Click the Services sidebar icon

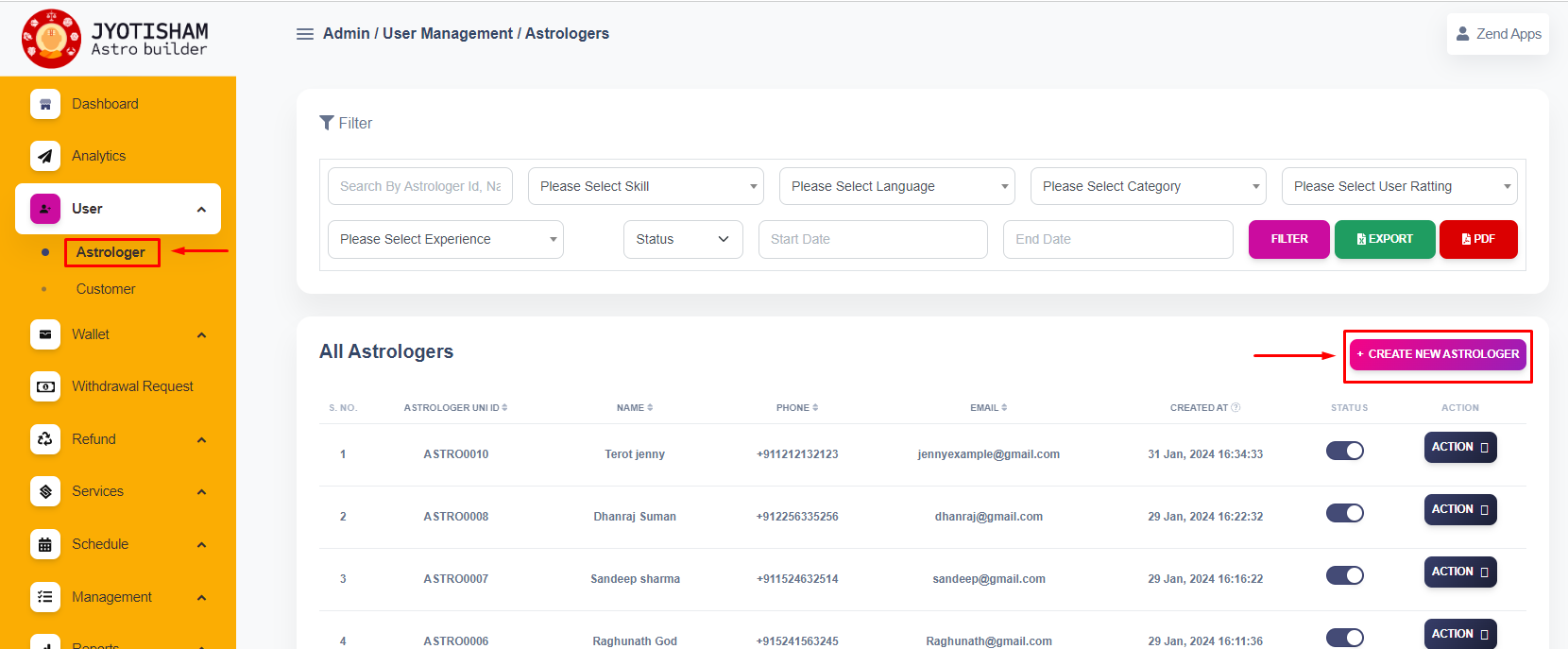pos(44,491)
